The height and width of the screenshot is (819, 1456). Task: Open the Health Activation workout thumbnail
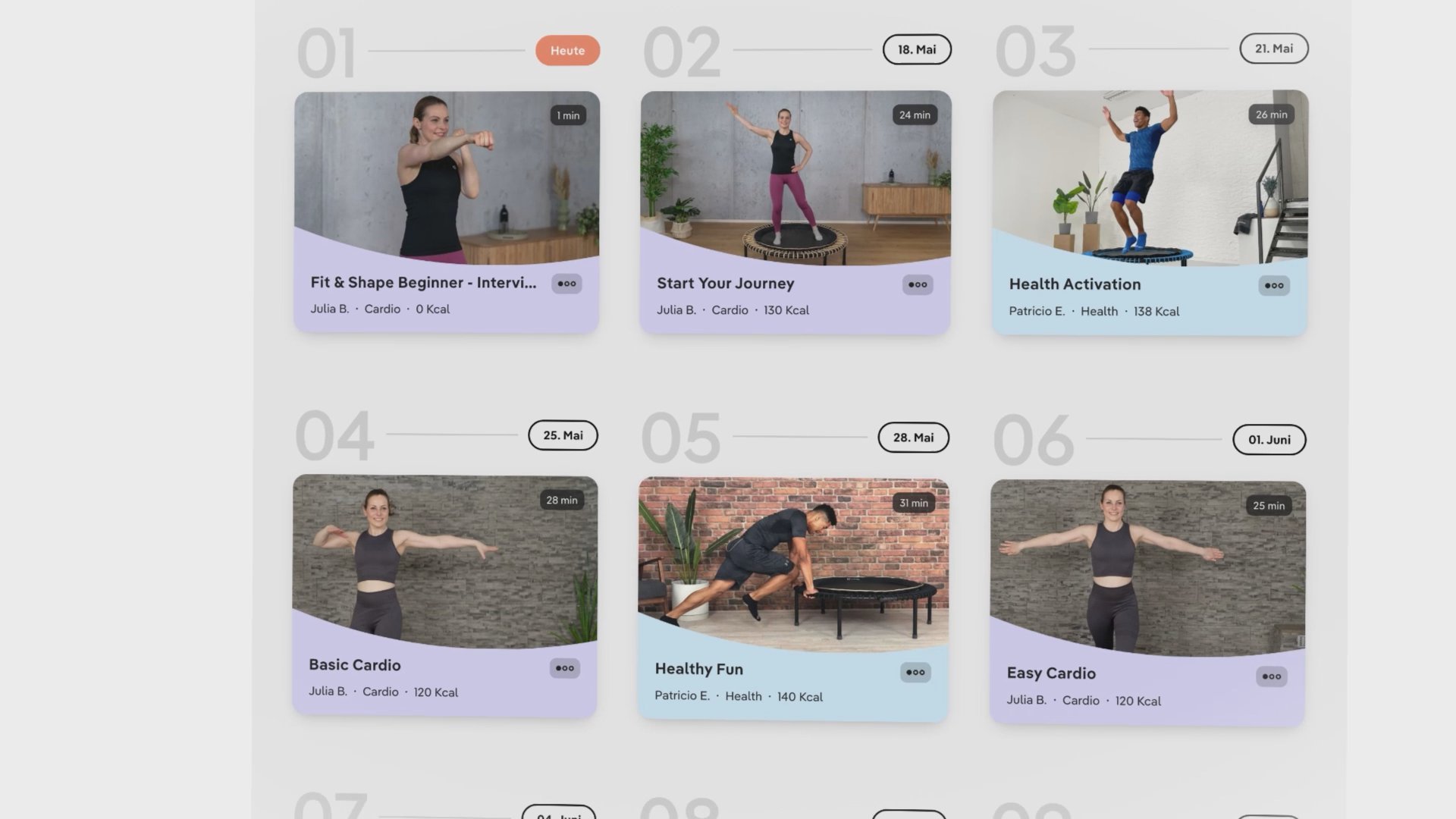[x=1150, y=177]
